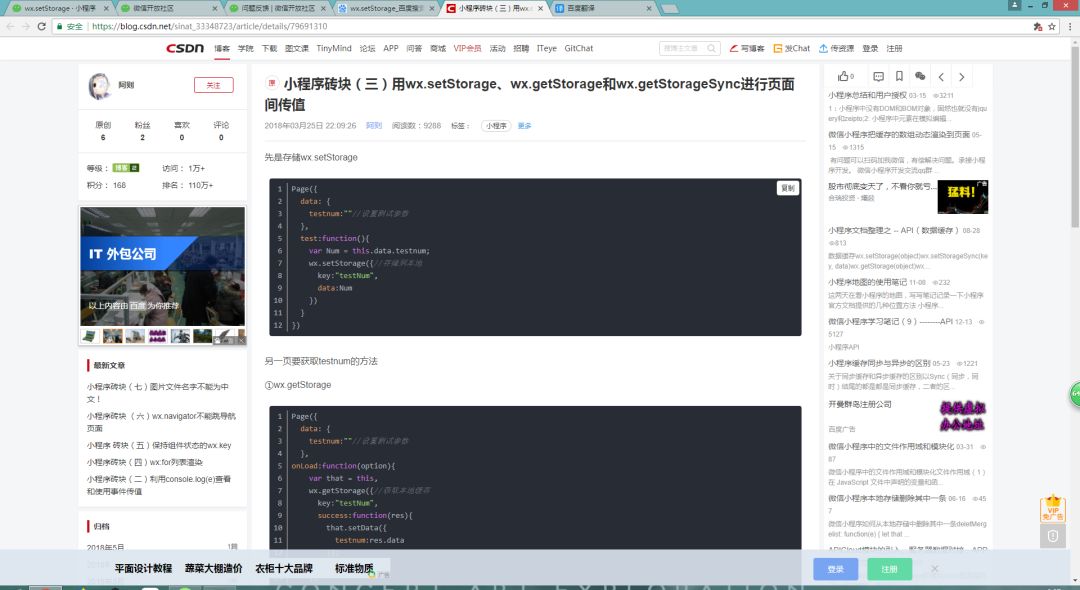Image resolution: width=1080 pixels, height=590 pixels.
Task: Click 注册 link in top navigation
Action: [x=894, y=48]
